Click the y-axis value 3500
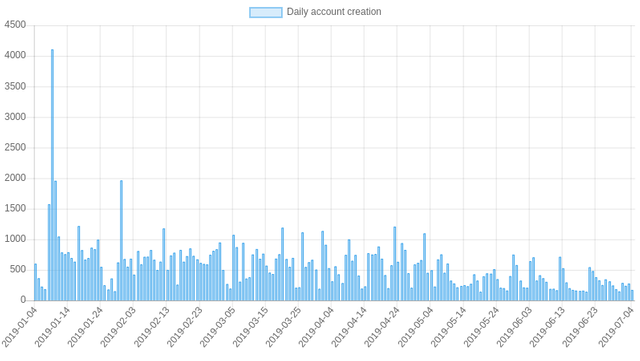The width and height of the screenshot is (640, 361). point(15,86)
